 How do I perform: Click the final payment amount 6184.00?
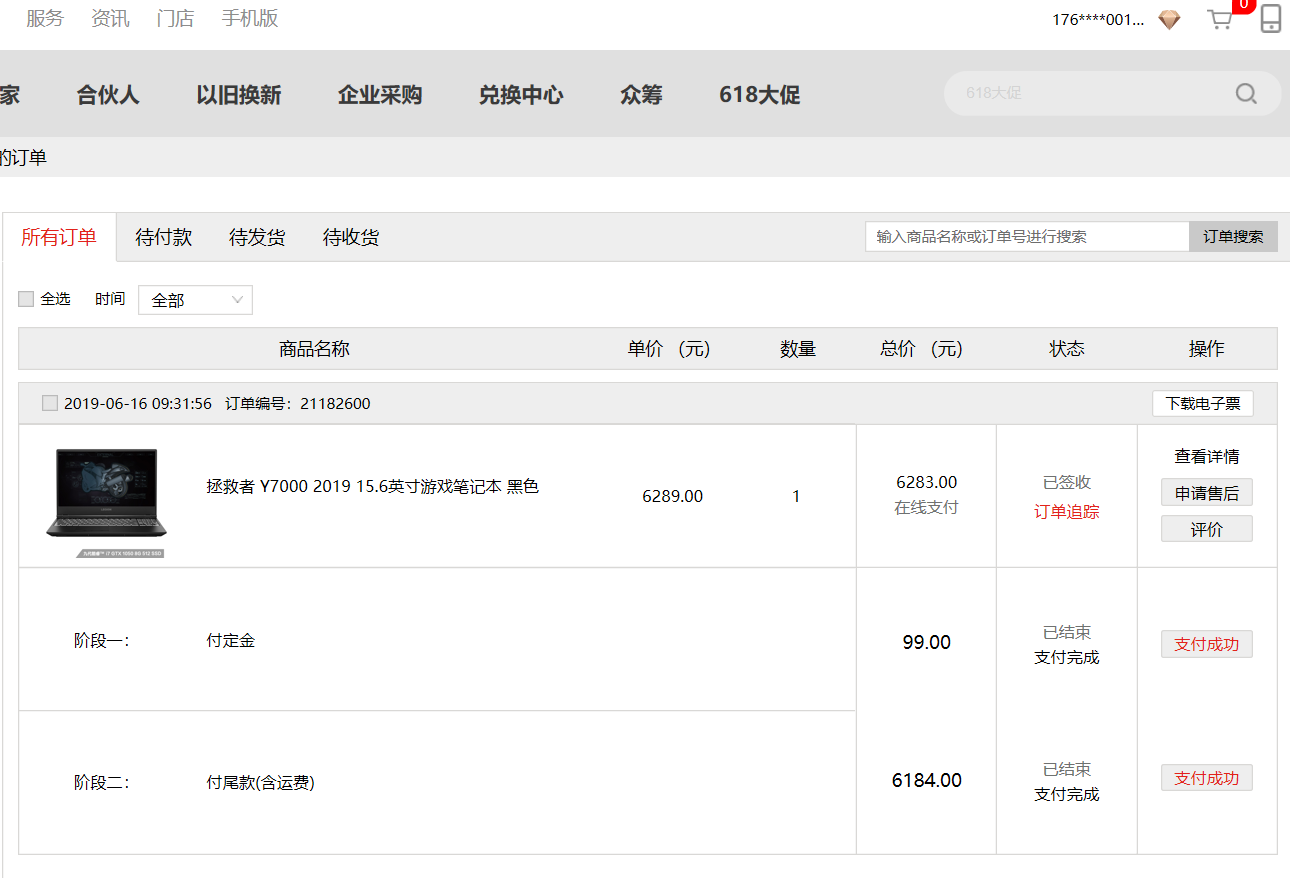[926, 780]
